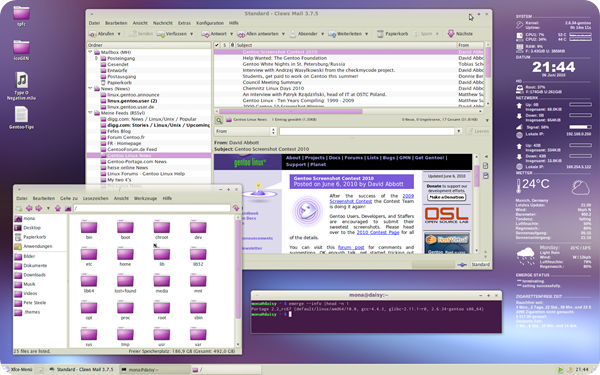Click the home icon in file manager
This screenshot has width=600, height=375.
[58, 208]
